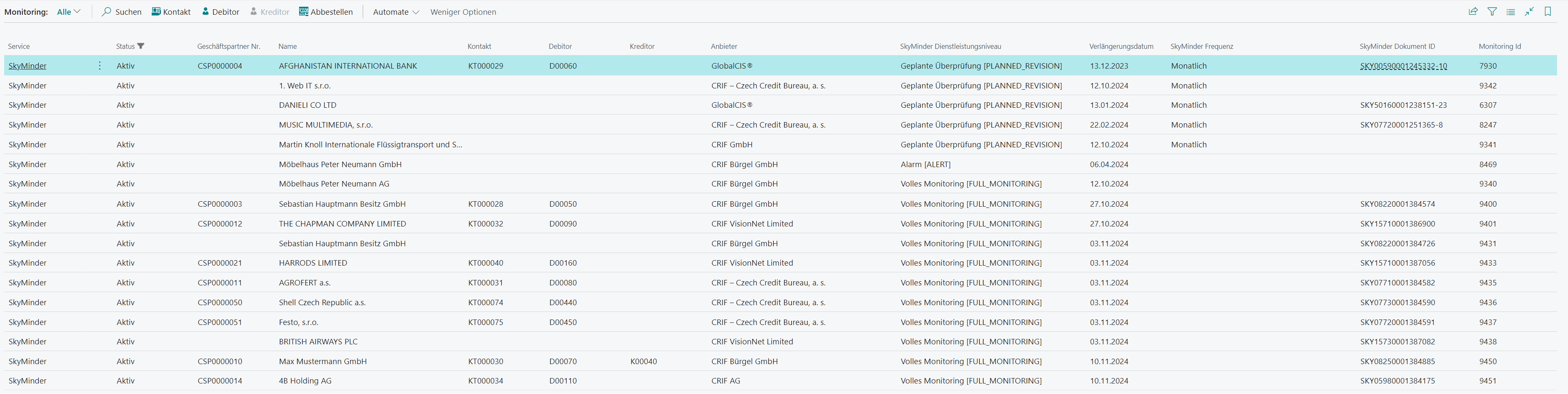Click the Monitoring page title
The width and height of the screenshot is (1568, 394).
(26, 11)
